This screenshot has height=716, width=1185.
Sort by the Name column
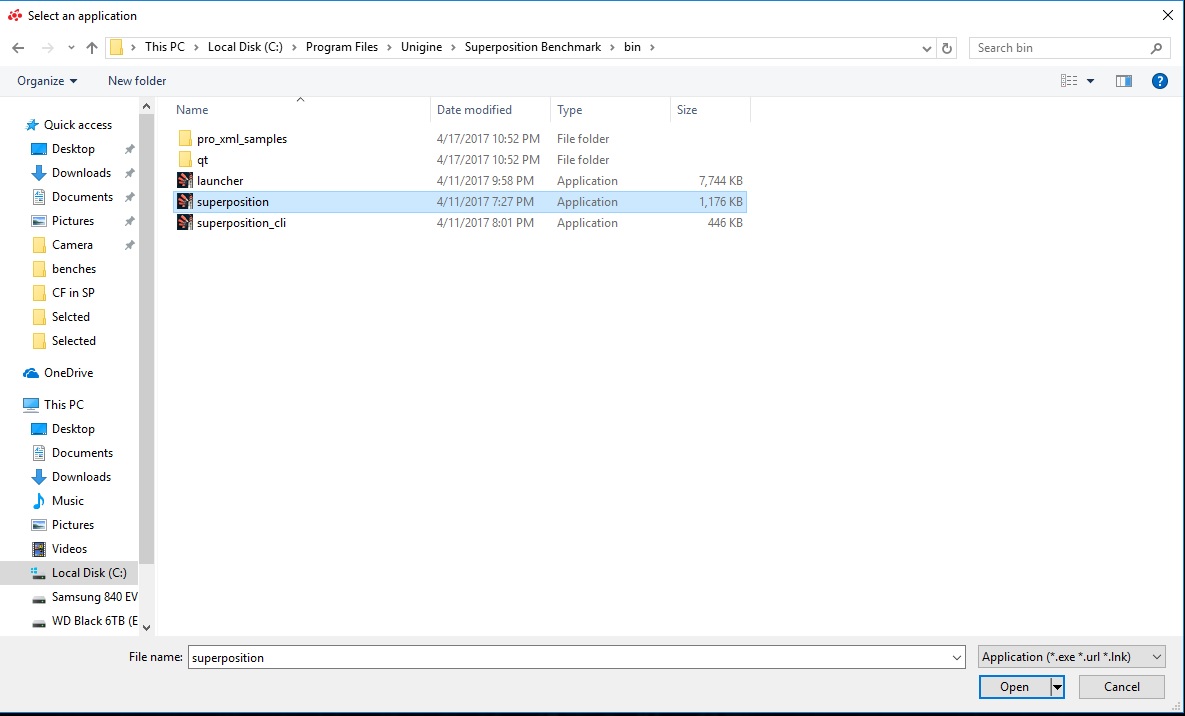tap(192, 110)
